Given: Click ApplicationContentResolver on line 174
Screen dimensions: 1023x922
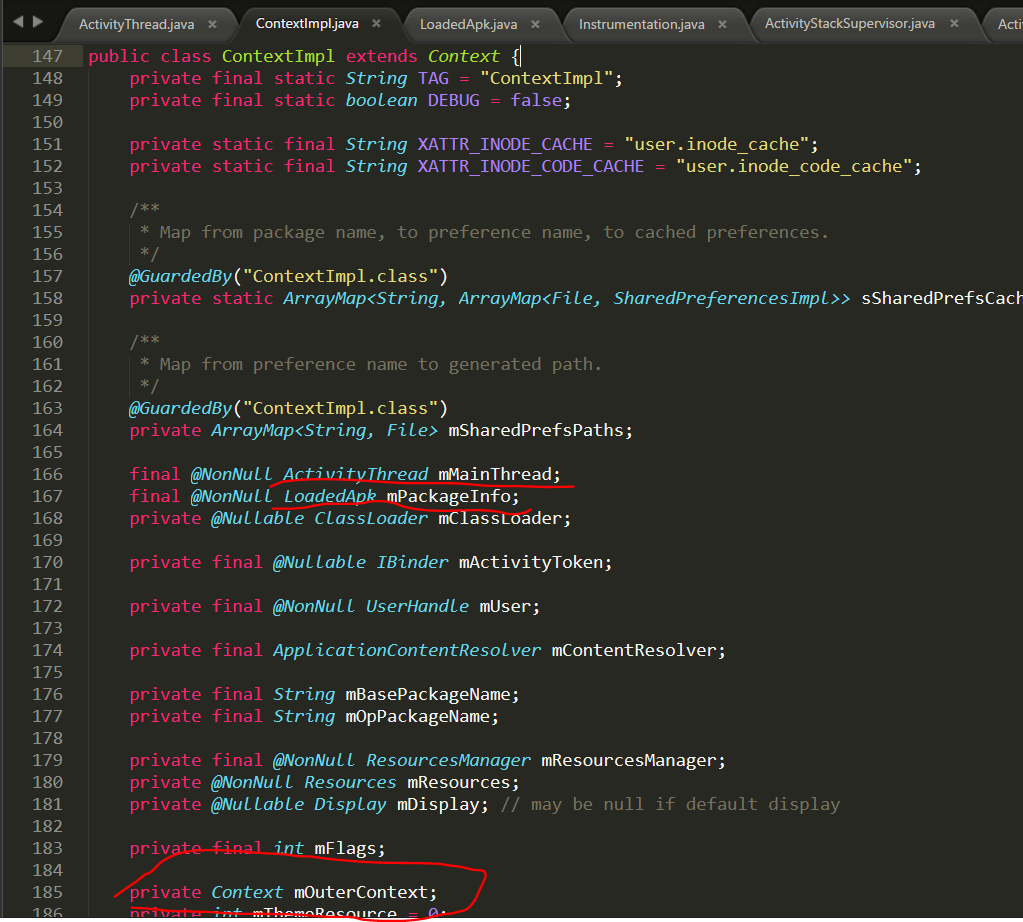Looking at the screenshot, I should coord(407,651).
